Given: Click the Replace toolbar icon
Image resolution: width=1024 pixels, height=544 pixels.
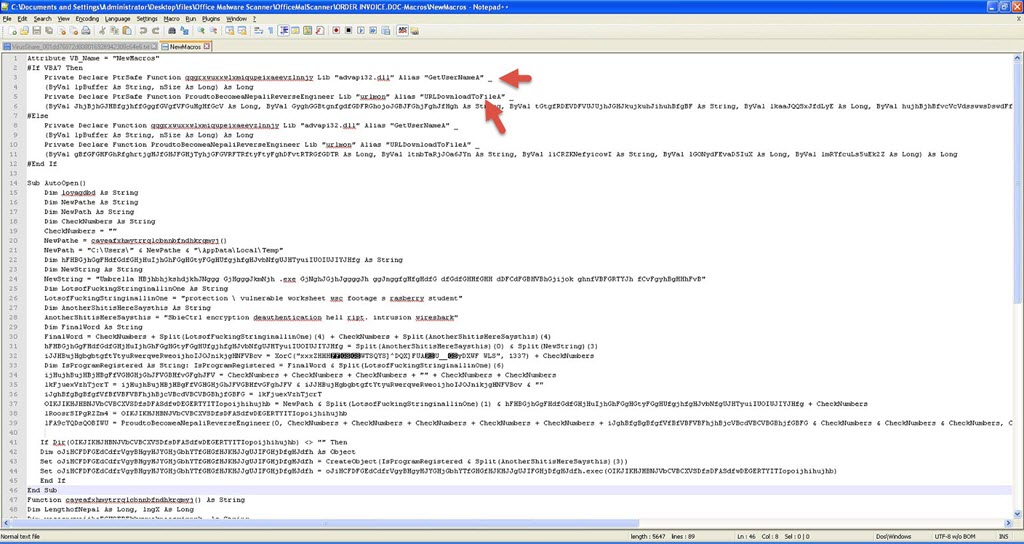Looking at the screenshot, I should 184,31.
